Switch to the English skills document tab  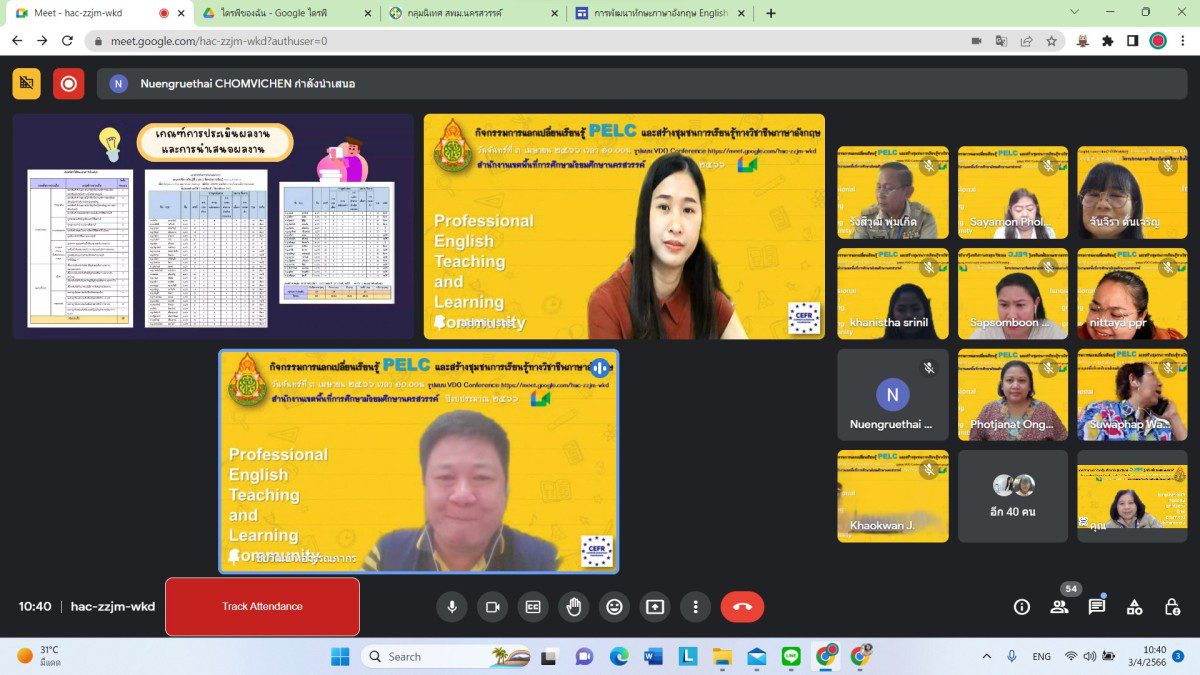[660, 13]
